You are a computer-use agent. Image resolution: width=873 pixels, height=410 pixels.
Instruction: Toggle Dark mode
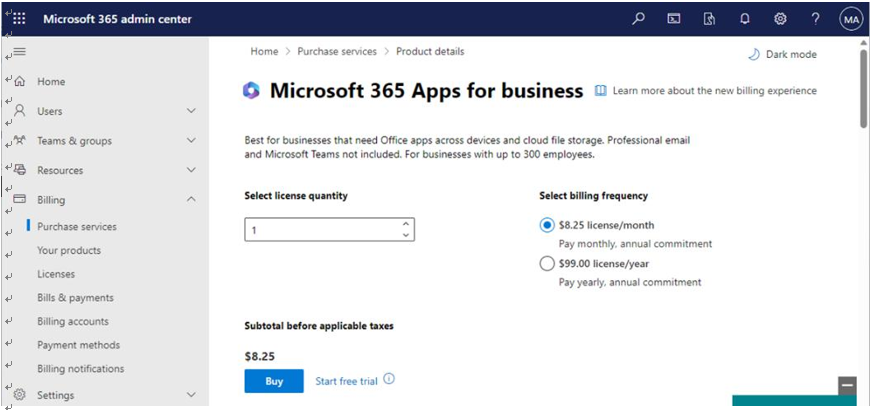coord(782,55)
